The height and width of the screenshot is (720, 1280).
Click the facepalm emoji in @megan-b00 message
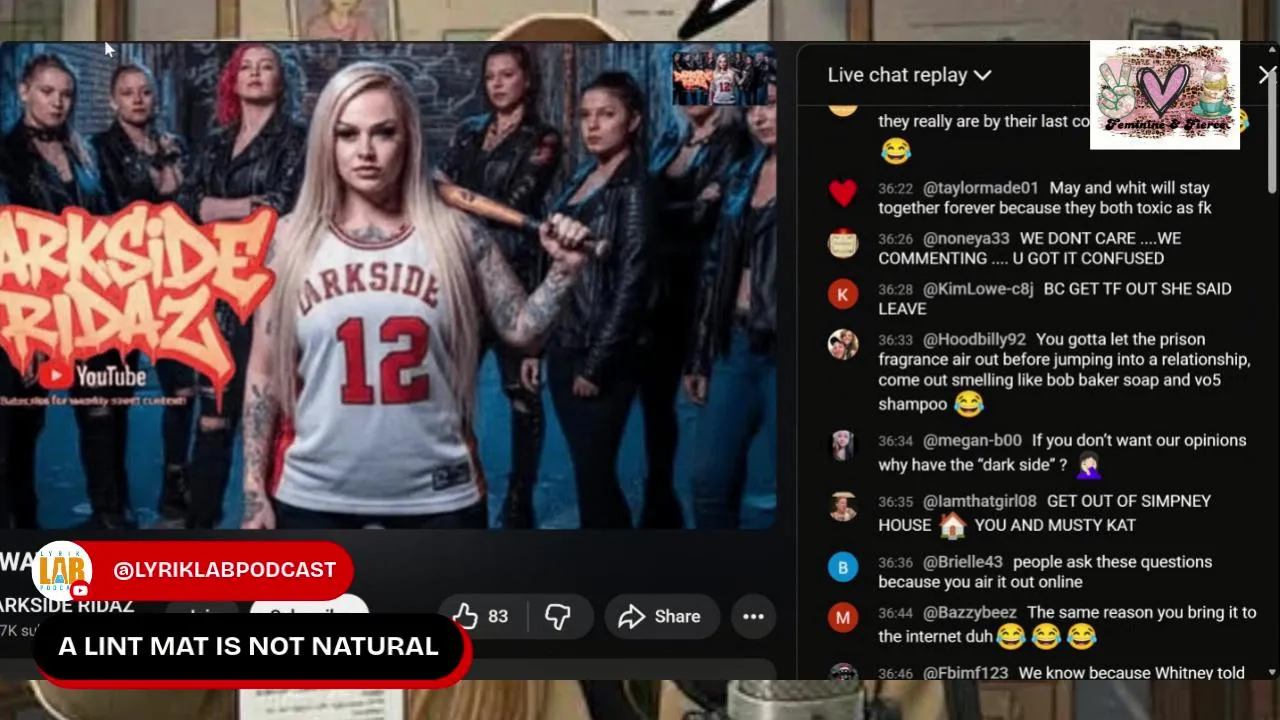(x=1088, y=465)
